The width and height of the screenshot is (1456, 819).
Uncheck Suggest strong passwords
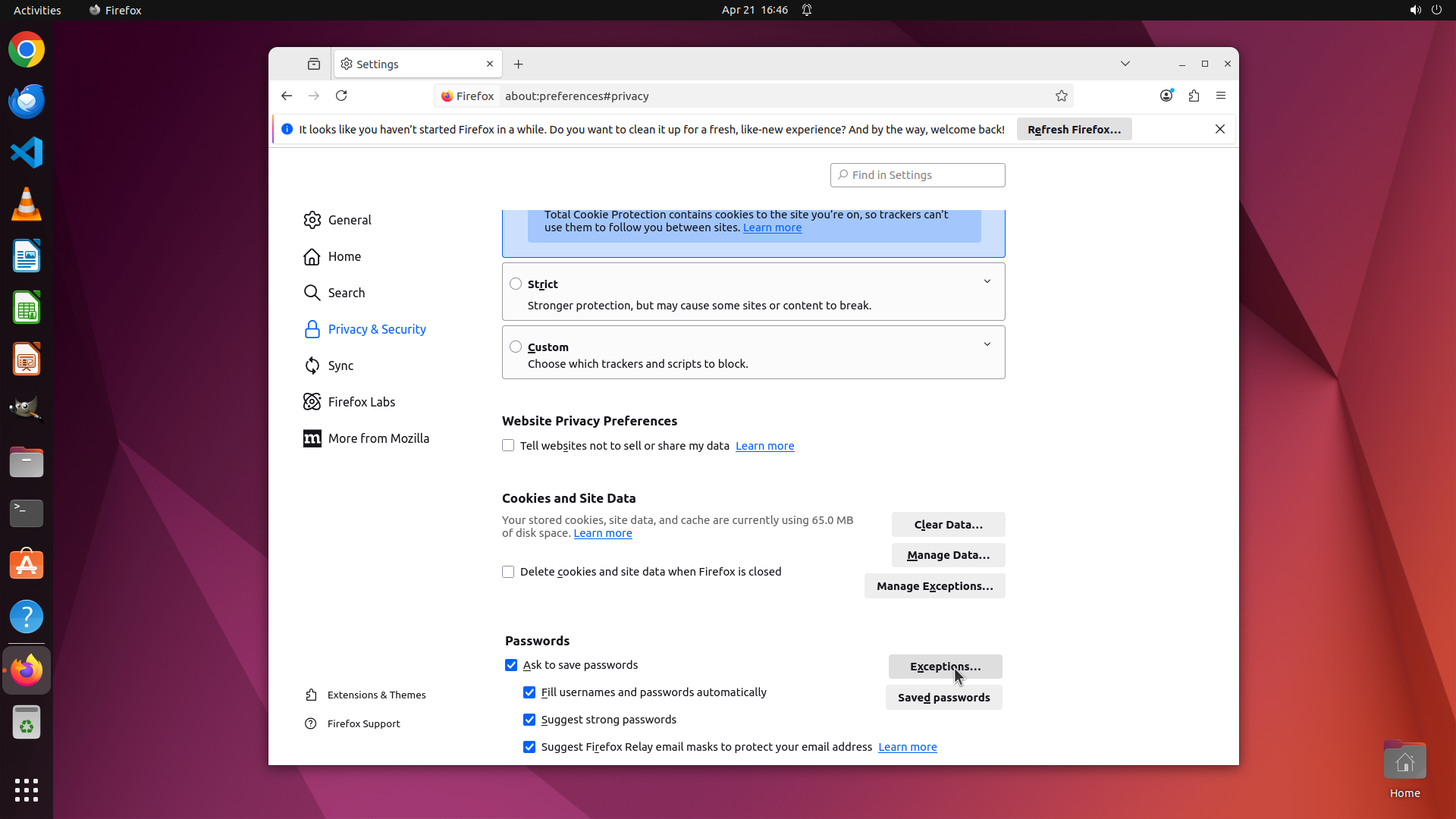[x=529, y=720]
